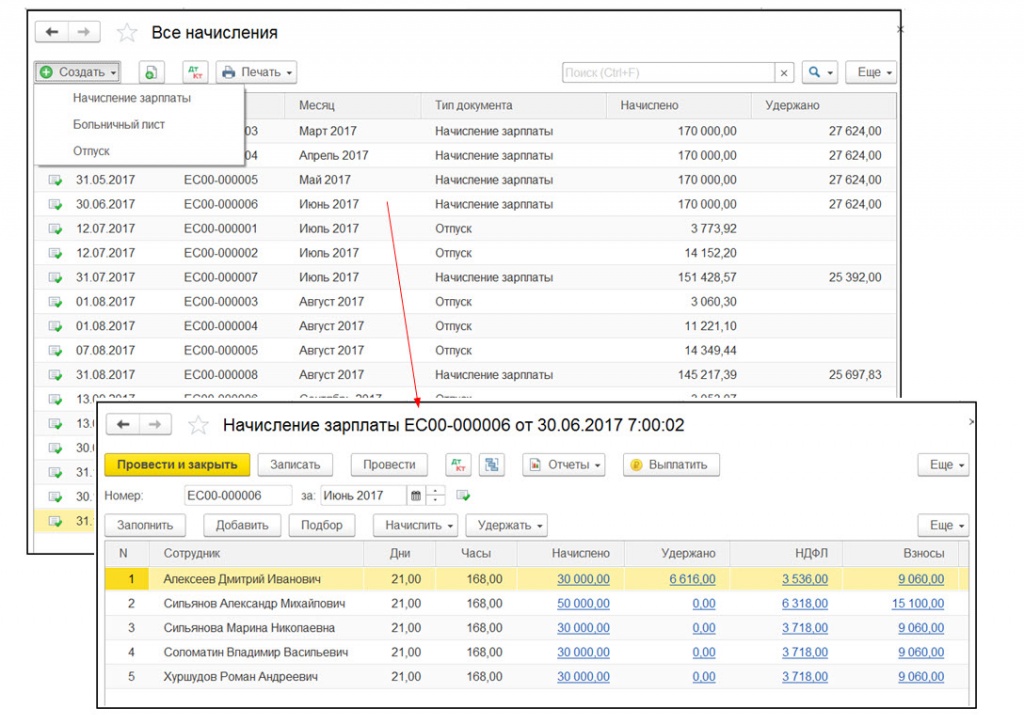This screenshot has width=1024, height=724.
Task: Open the search options dropdown with the magnifier
Action: pos(820,72)
